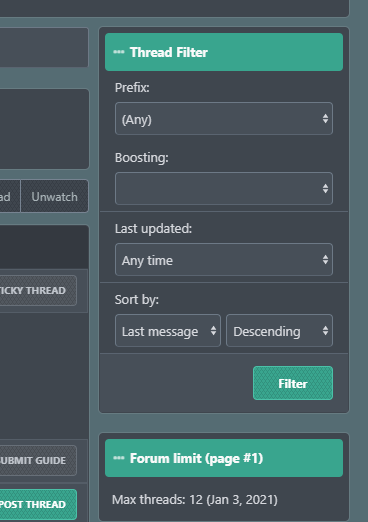The height and width of the screenshot is (522, 368).
Task: Click the Forum limit (page #1) title
Action: [196, 459]
